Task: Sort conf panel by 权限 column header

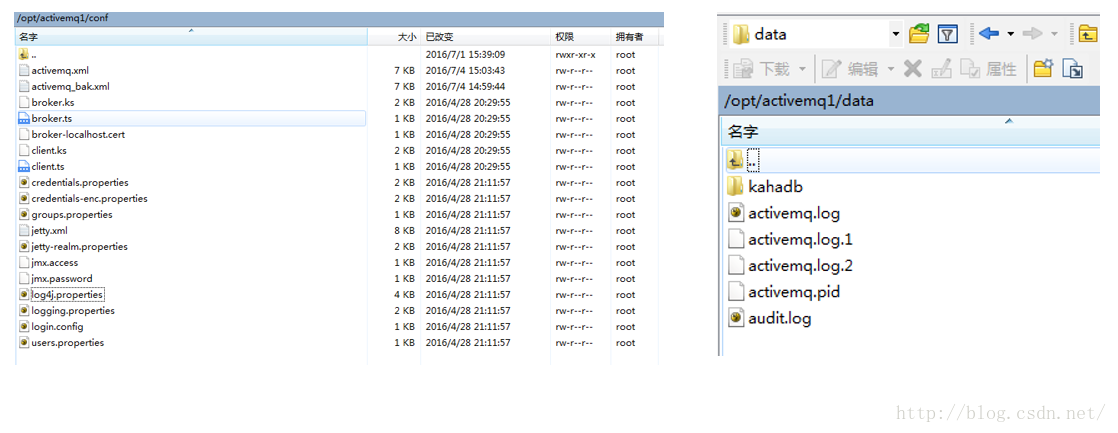Action: point(581,36)
